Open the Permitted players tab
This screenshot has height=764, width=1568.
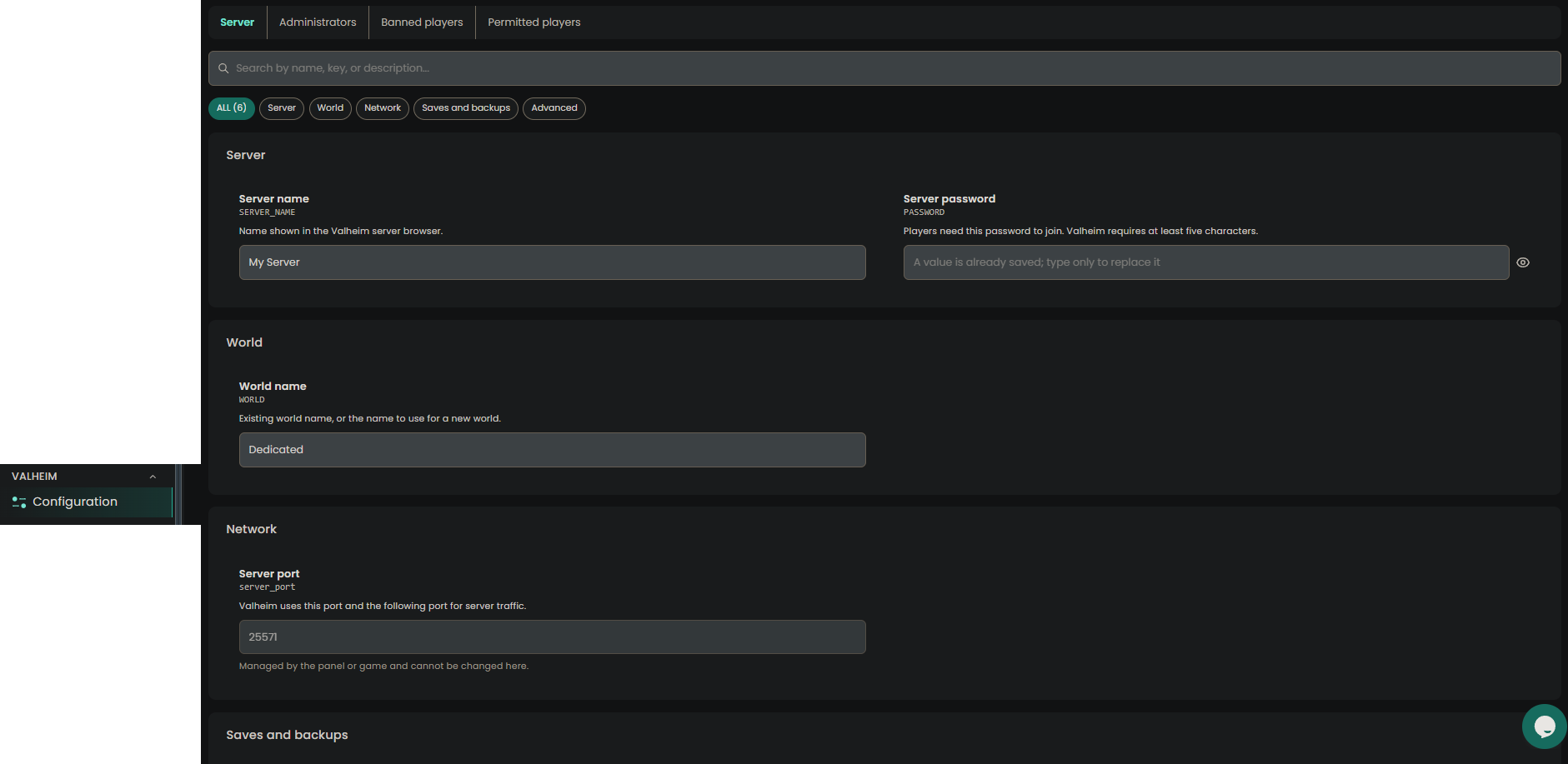(x=534, y=22)
